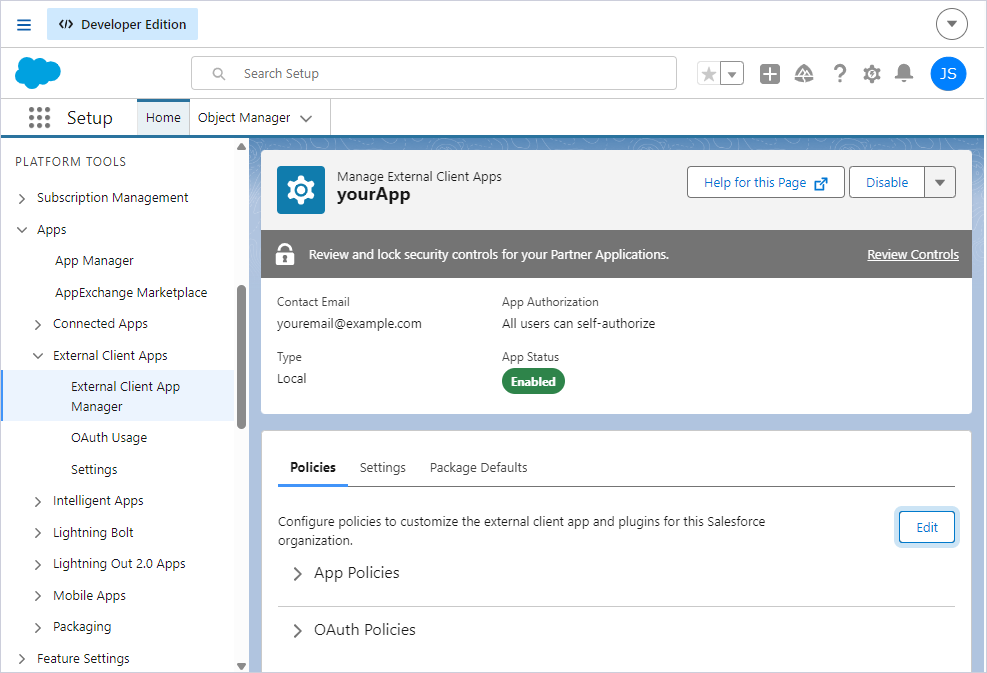The image size is (987, 673).
Task: Click sidebar scrollbar up arrow
Action: [241, 147]
